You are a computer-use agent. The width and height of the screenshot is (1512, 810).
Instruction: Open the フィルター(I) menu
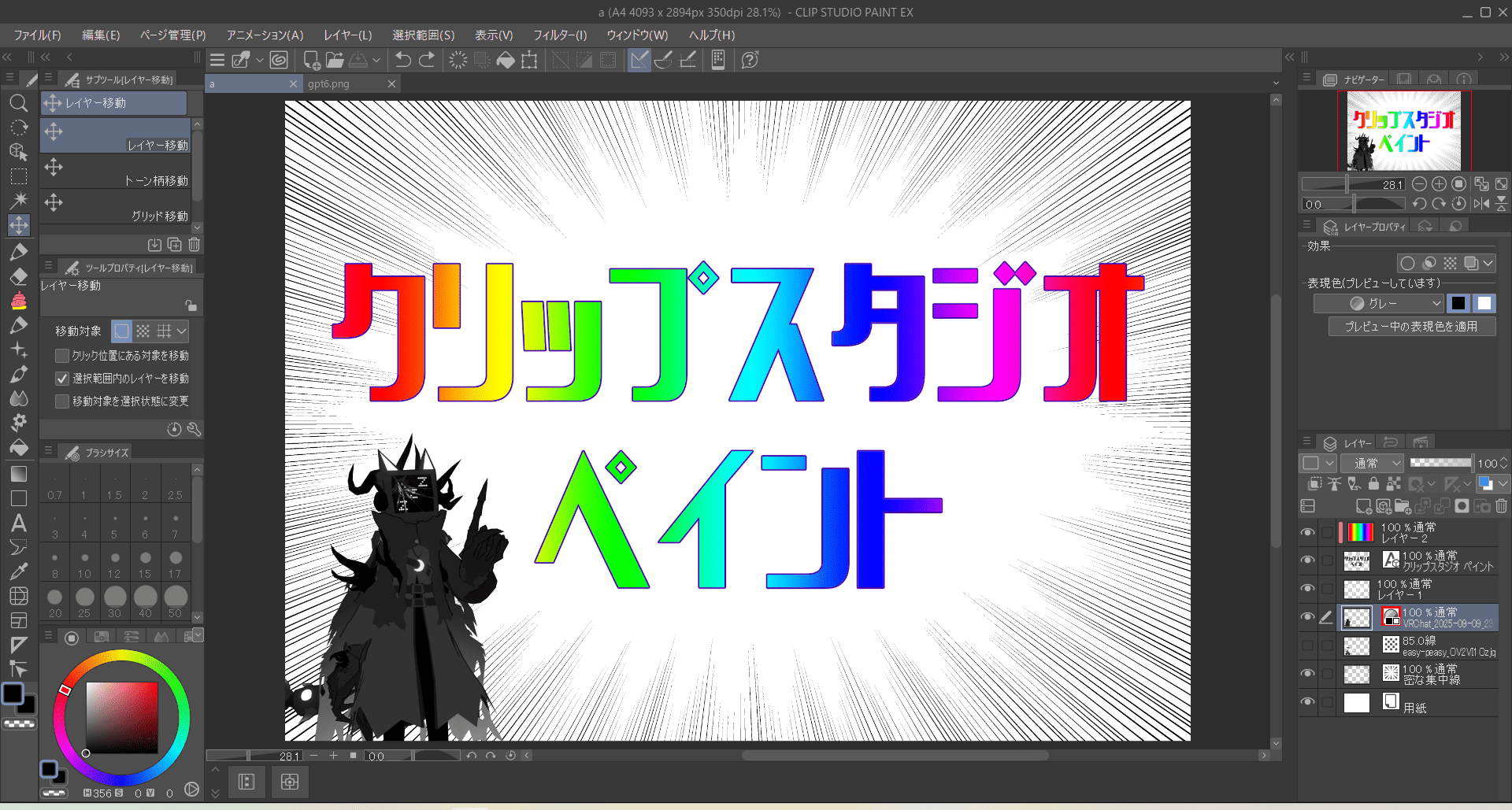[x=560, y=35]
